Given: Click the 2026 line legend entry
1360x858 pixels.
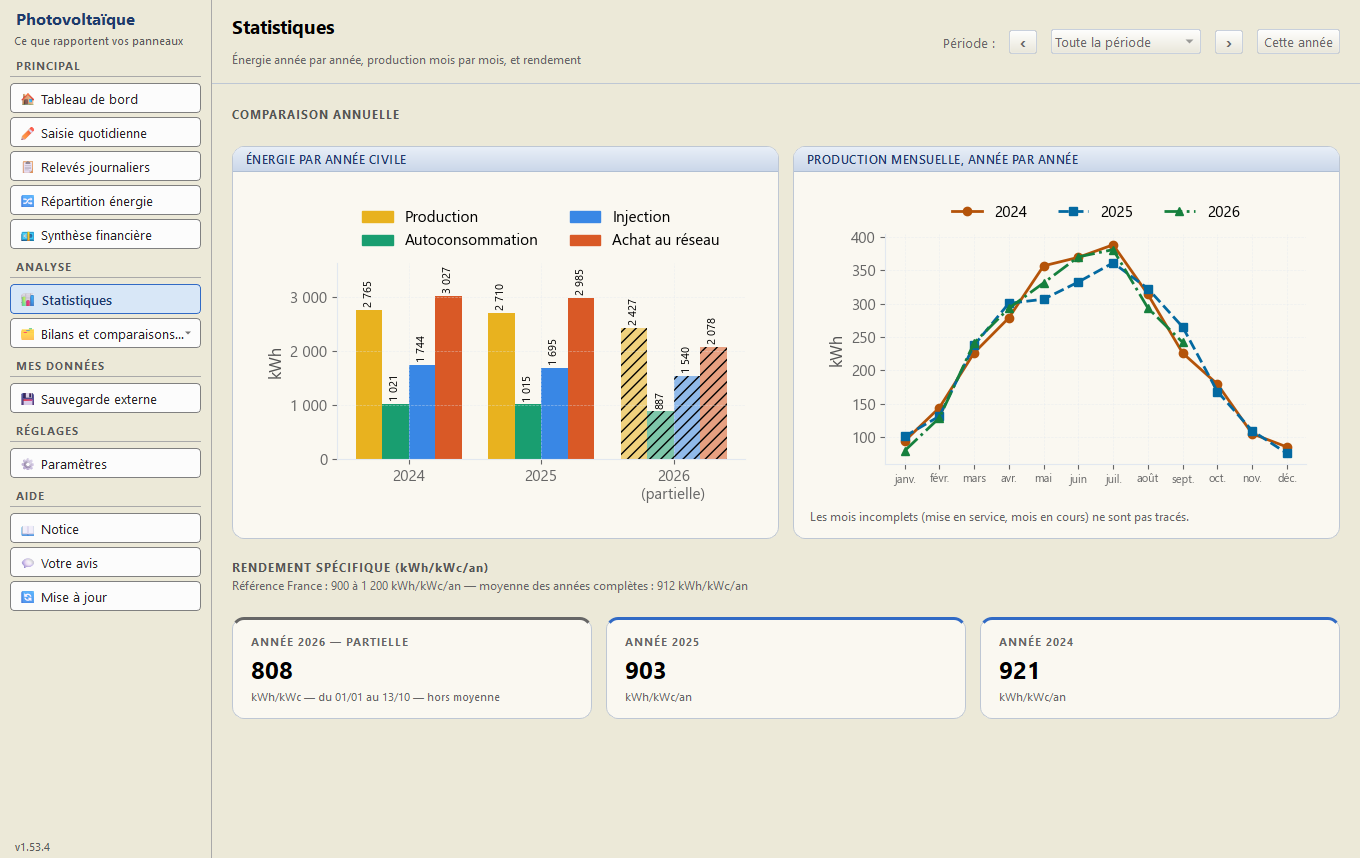Looking at the screenshot, I should click(x=1203, y=212).
